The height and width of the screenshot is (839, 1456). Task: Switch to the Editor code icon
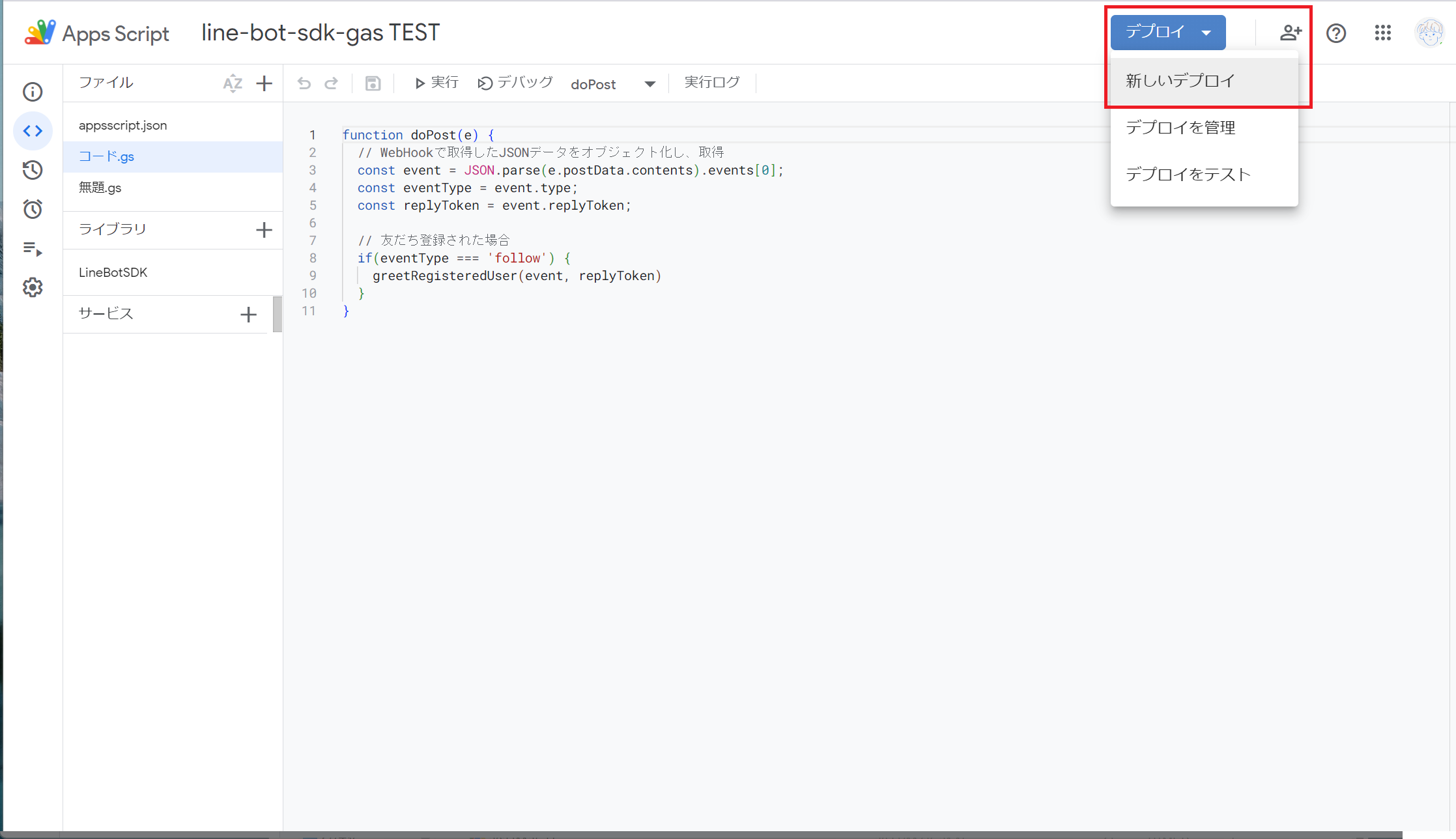tap(33, 131)
